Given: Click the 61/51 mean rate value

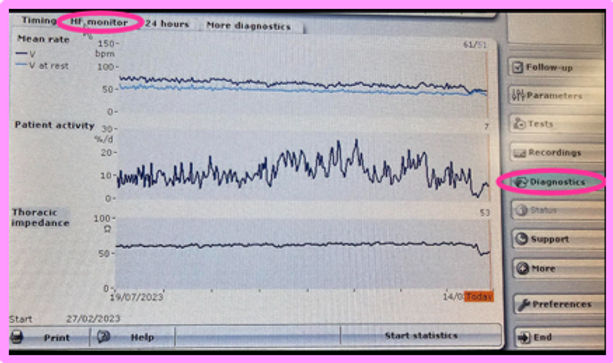Looking at the screenshot, I should coord(475,45).
